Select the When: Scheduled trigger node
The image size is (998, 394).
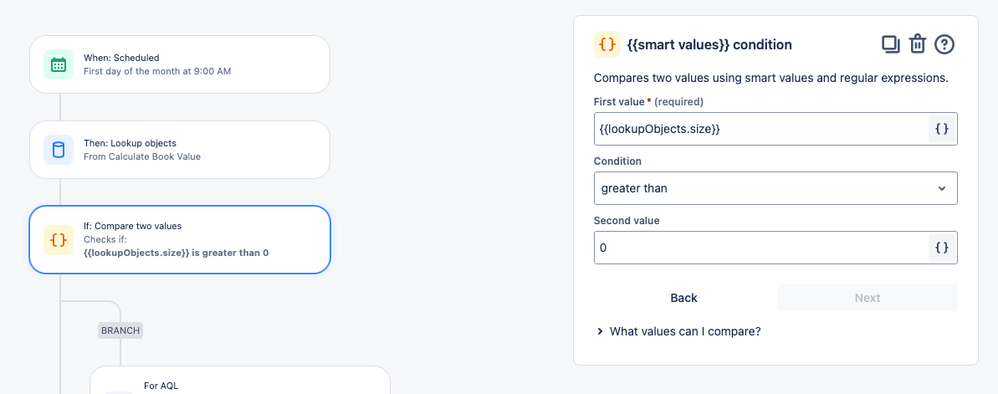pyautogui.click(x=179, y=64)
